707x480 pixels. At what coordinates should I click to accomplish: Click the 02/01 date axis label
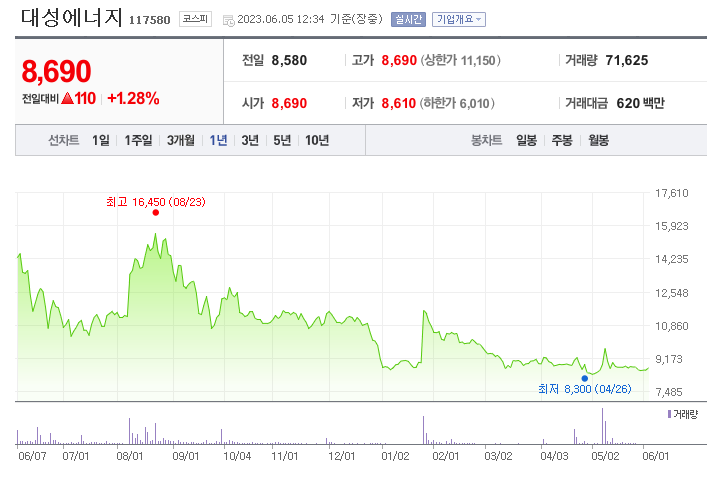pyautogui.click(x=446, y=456)
